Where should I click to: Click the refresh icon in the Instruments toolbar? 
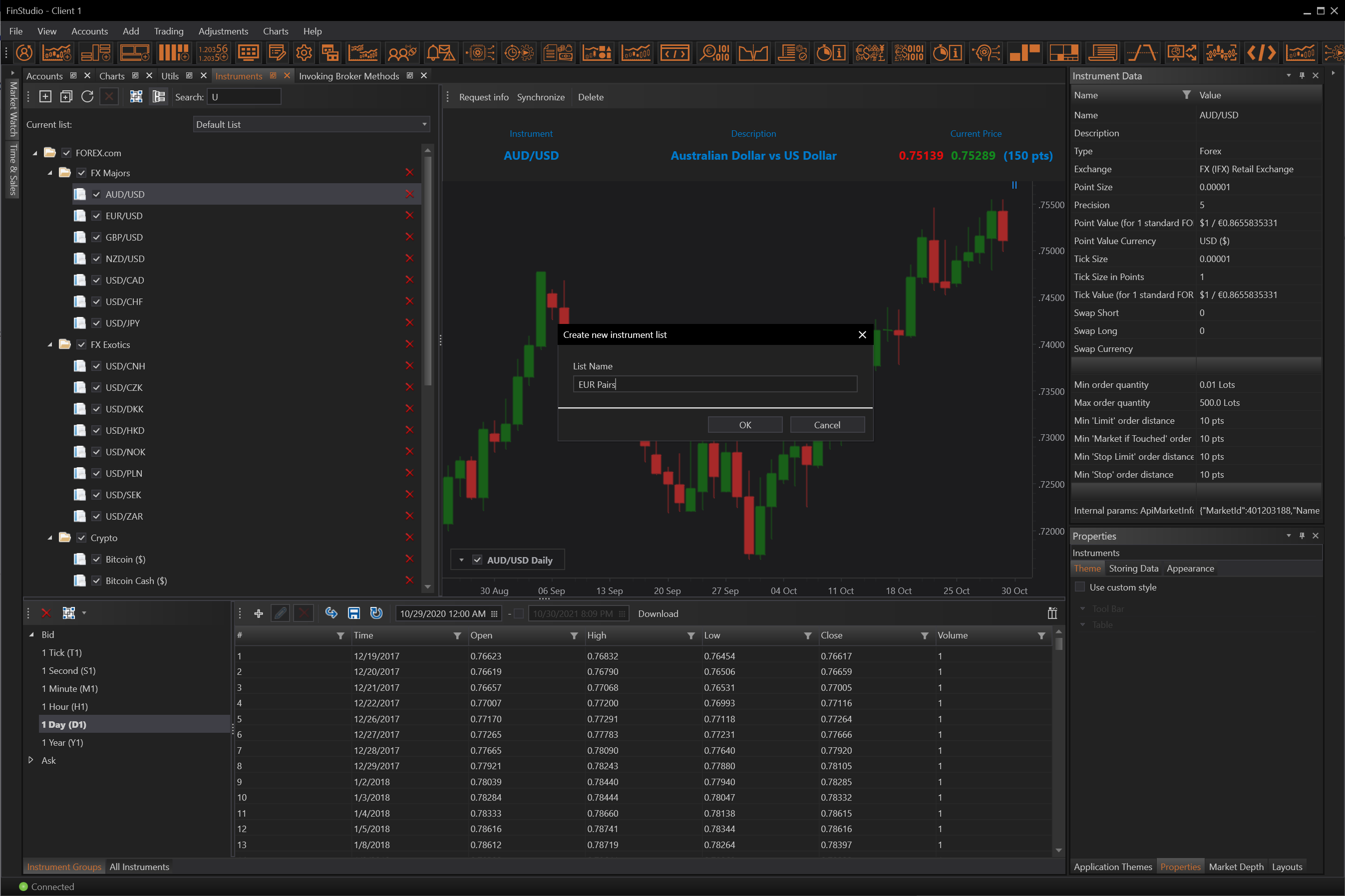pos(87,96)
